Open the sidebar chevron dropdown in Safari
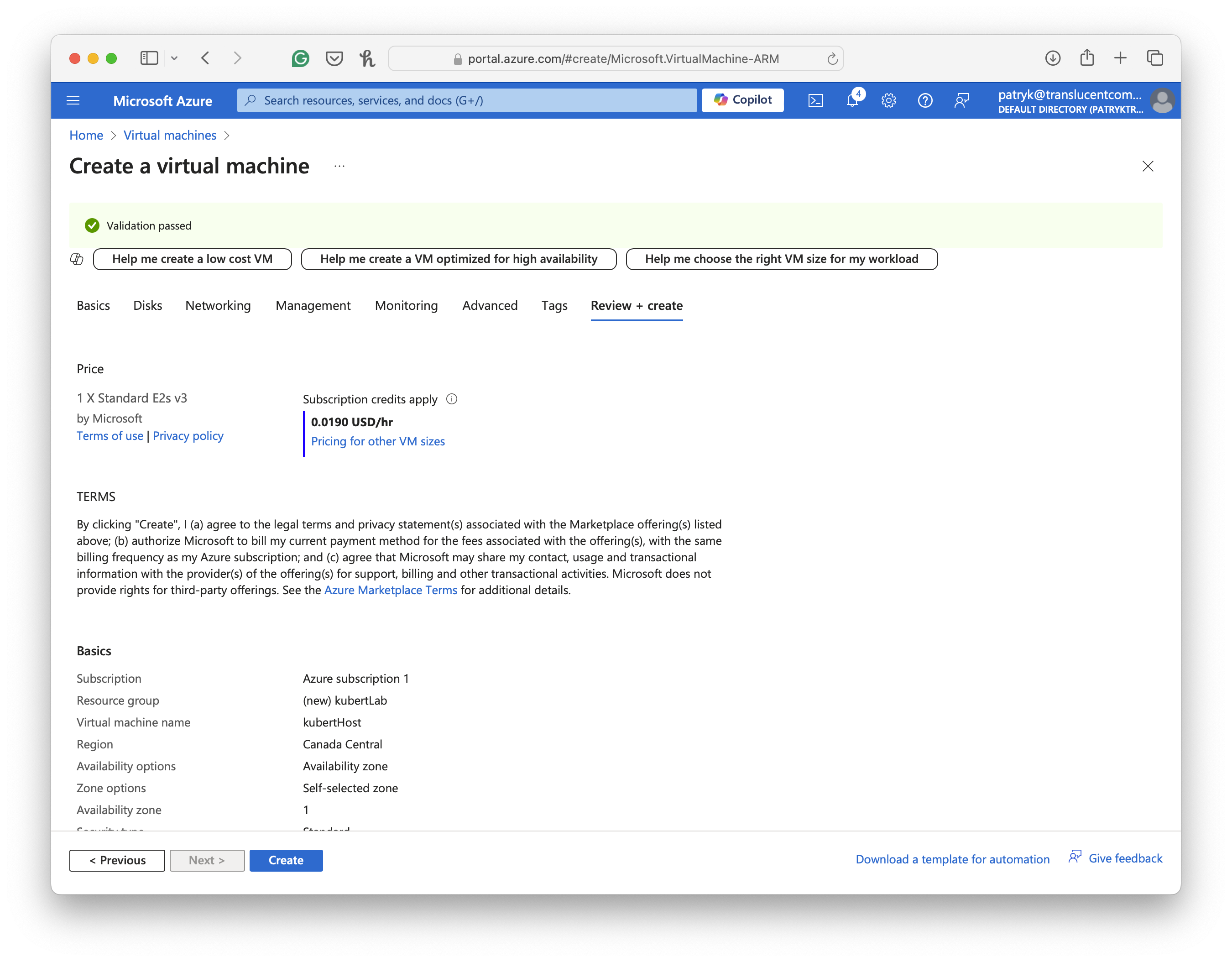 (175, 58)
